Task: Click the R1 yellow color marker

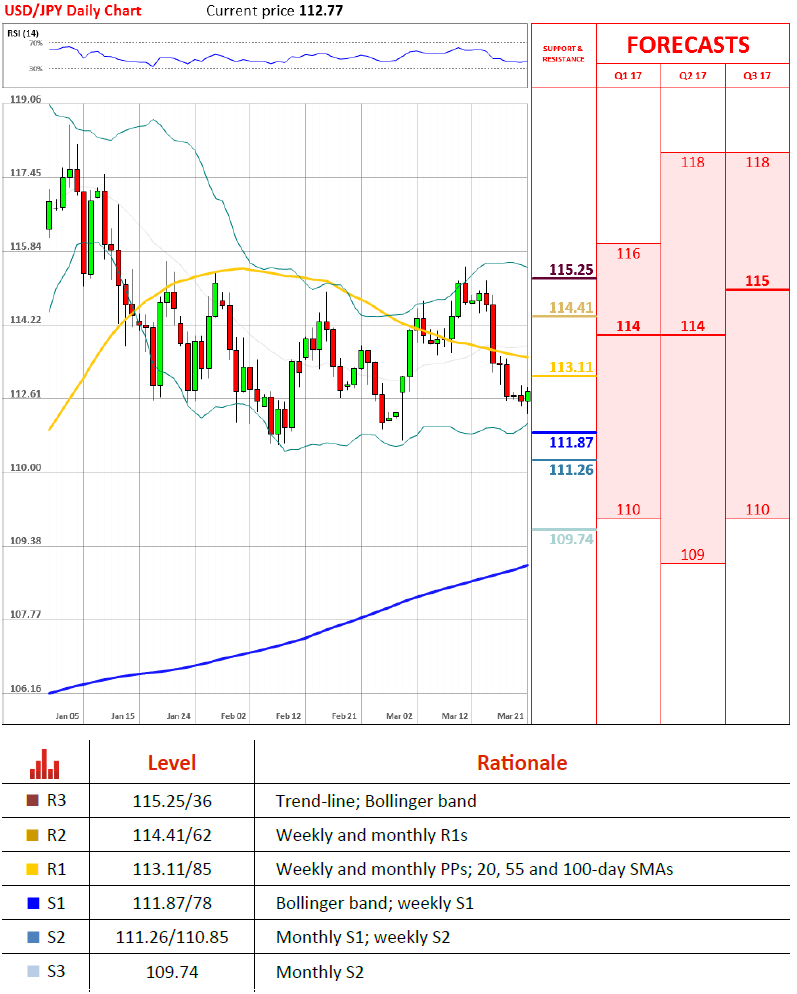Action: pyautogui.click(x=35, y=869)
